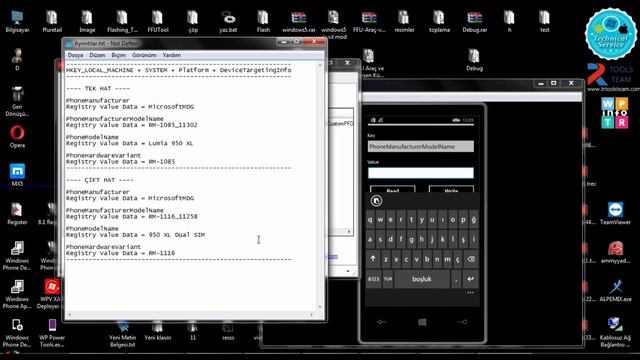Click Notepad vertical scrollbar down arrow
Screen dimensions: 640x360
tap(320, 307)
